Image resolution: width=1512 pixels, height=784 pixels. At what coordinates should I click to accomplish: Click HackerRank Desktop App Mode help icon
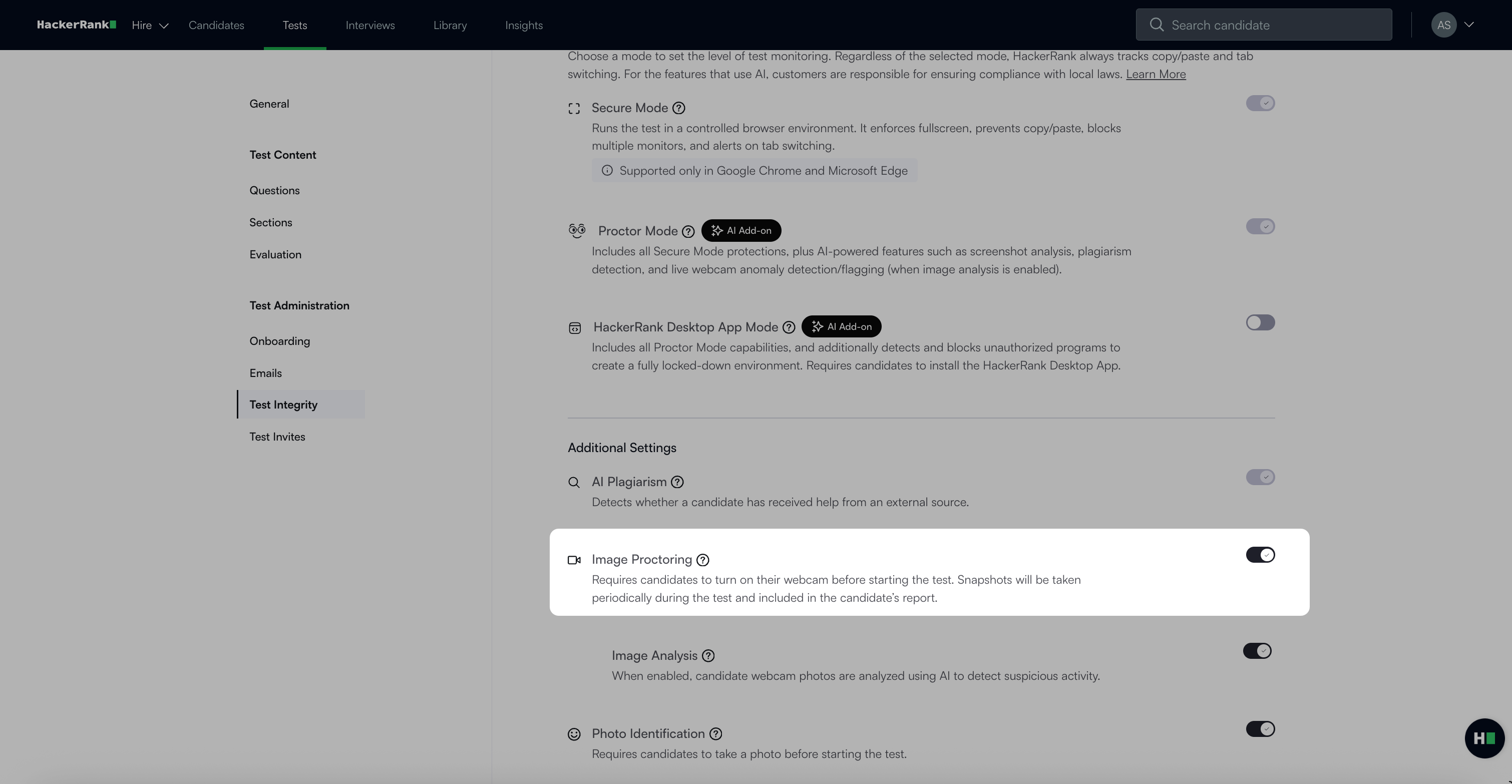click(x=789, y=327)
